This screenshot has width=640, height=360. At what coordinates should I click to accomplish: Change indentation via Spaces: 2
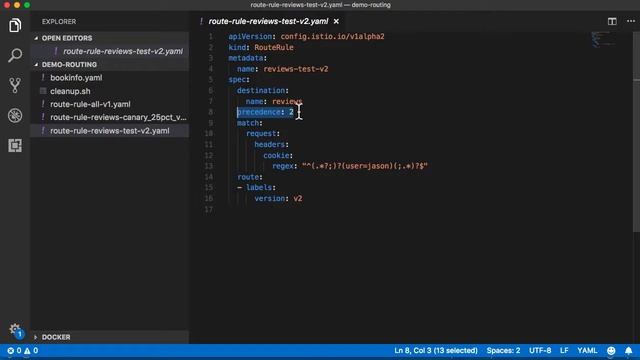coord(503,351)
